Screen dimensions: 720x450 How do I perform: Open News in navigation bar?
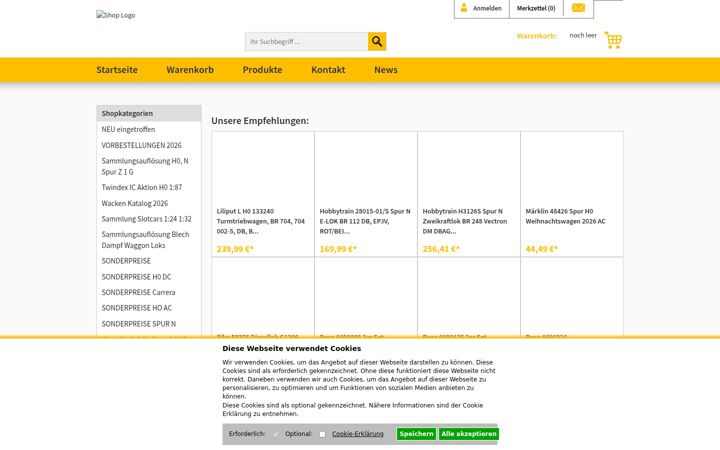[386, 70]
